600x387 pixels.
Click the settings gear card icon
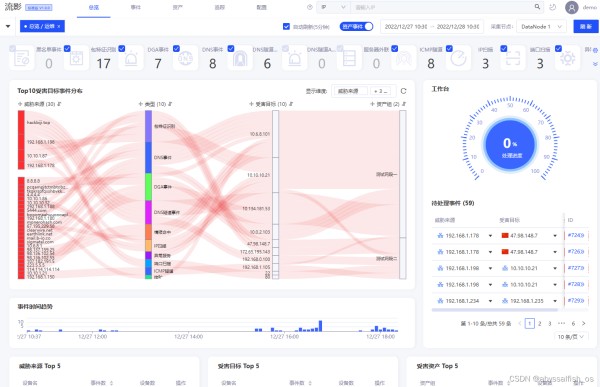click(x=567, y=59)
